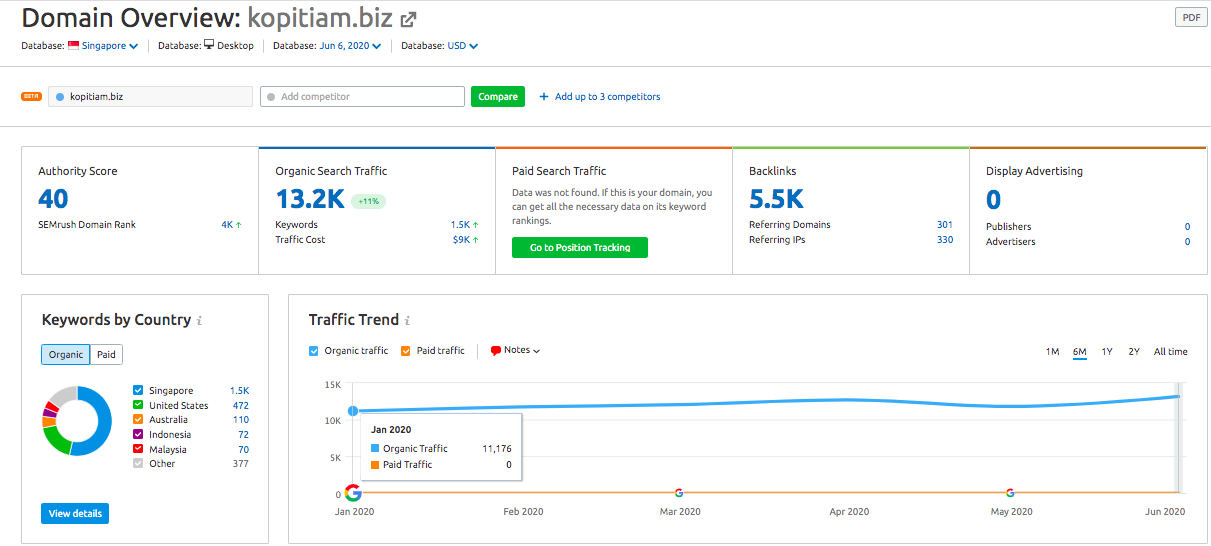The width and height of the screenshot is (1211, 546).
Task: Uncheck the Australia checkbox
Action: (138, 420)
